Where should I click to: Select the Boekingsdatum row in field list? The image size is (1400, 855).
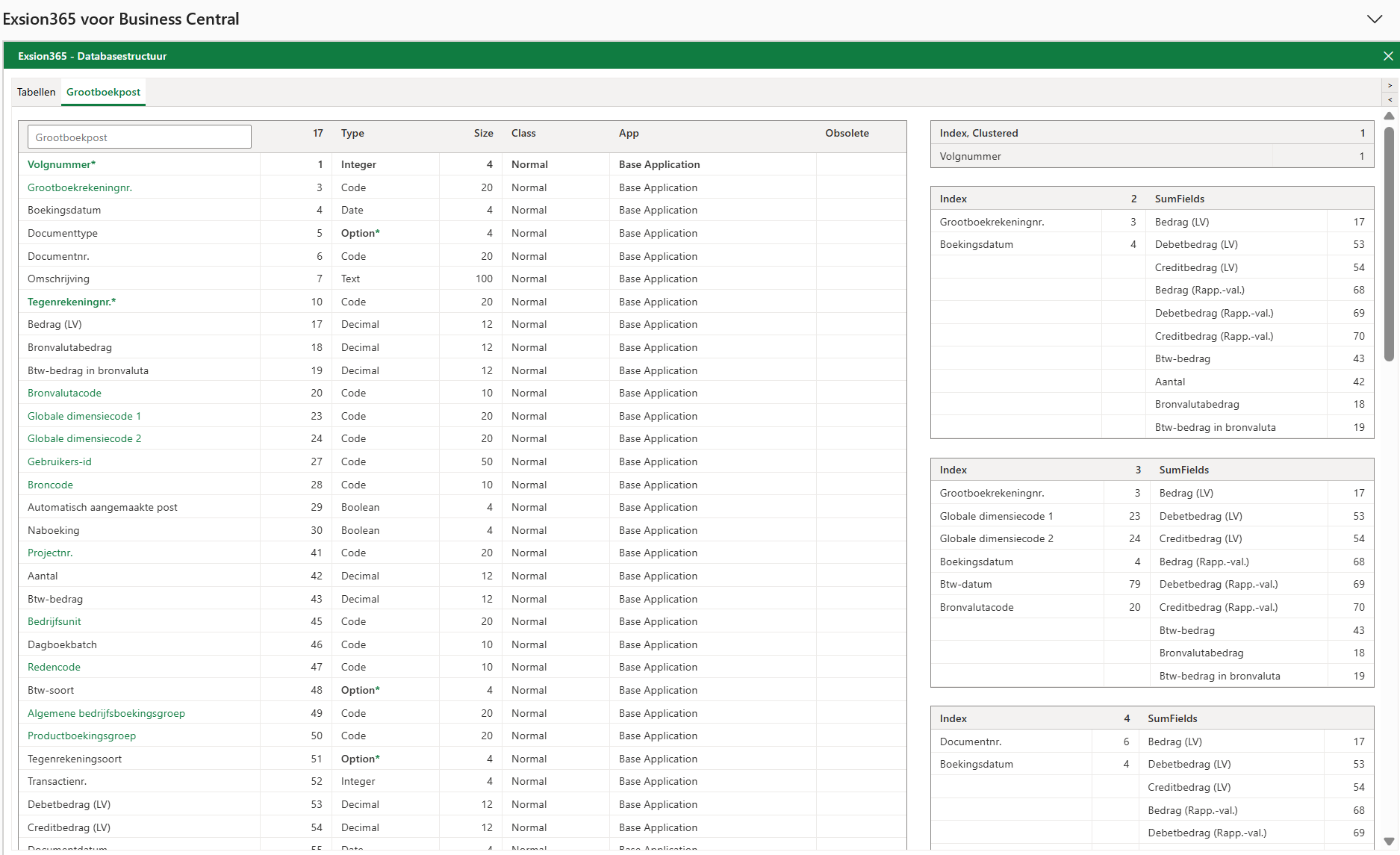462,210
